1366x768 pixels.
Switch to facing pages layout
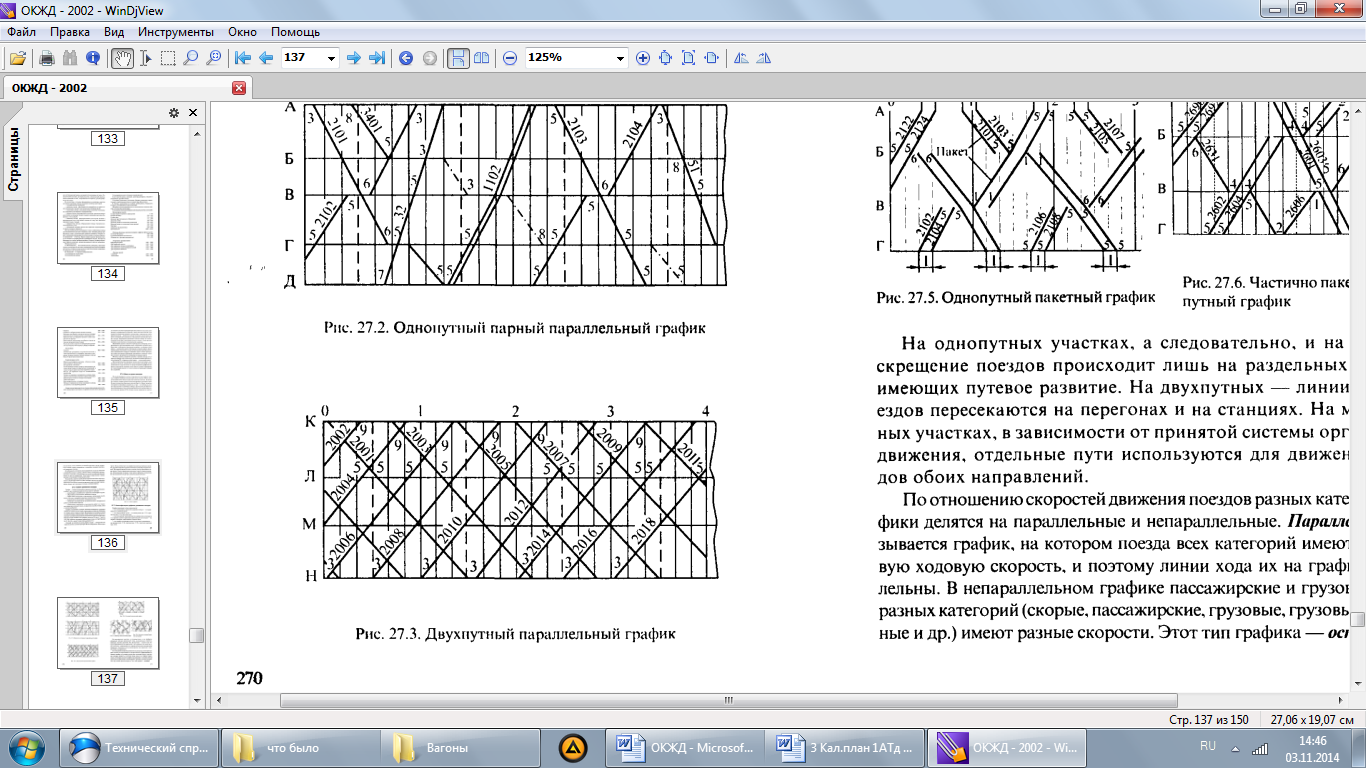click(x=481, y=58)
